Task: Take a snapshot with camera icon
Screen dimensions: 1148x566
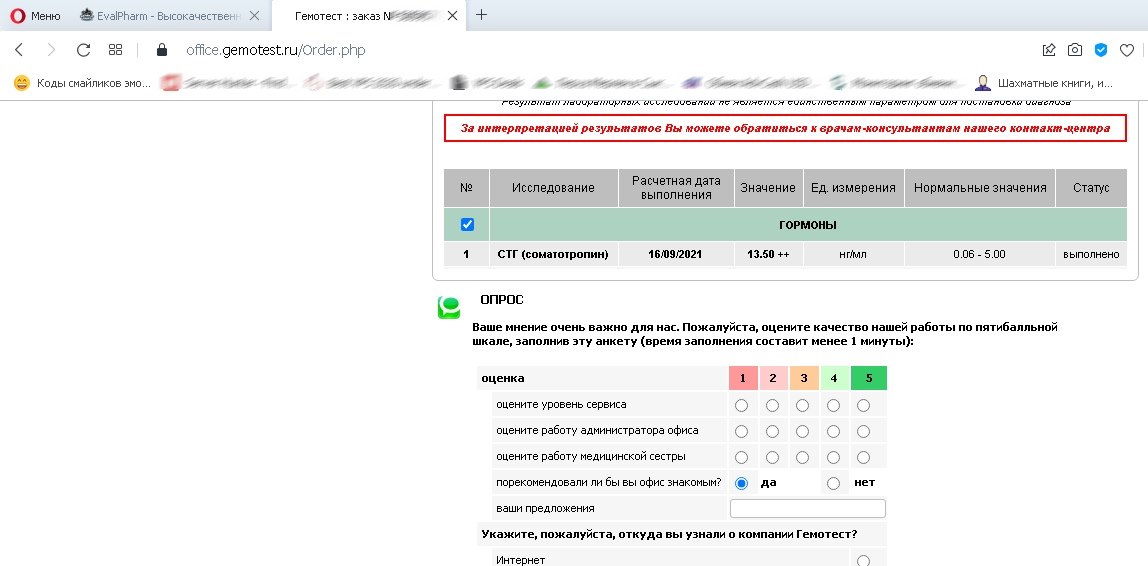Action: coord(1074,50)
